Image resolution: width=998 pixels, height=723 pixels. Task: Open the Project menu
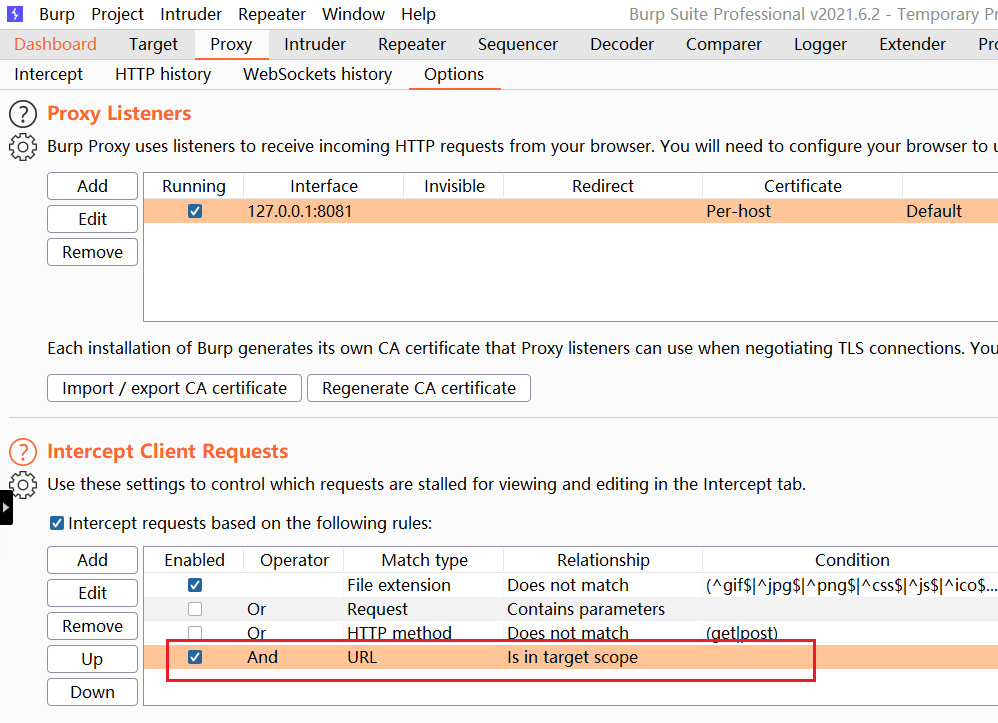[x=118, y=14]
